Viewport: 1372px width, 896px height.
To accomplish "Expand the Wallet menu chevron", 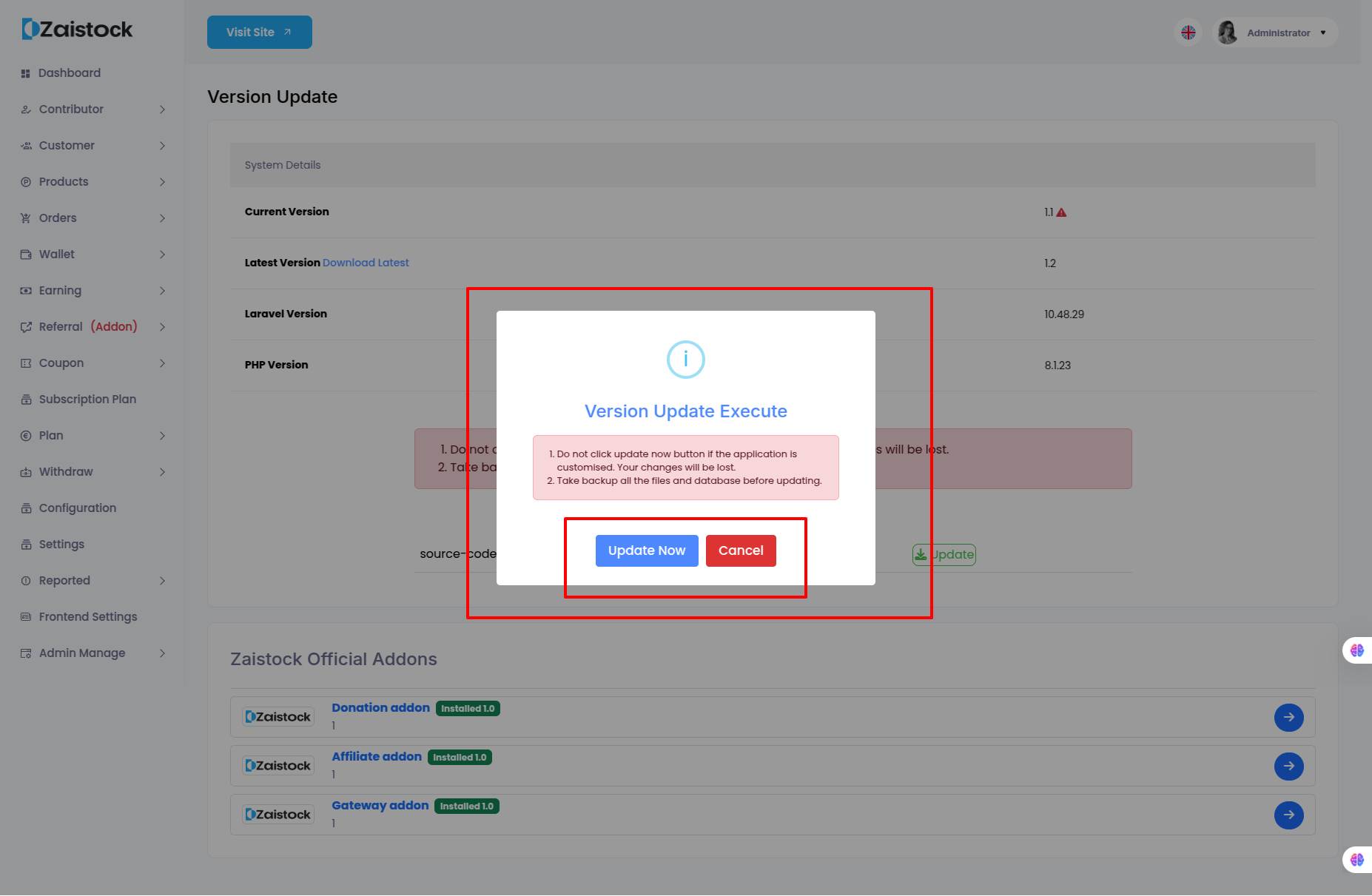I will pyautogui.click(x=162, y=255).
